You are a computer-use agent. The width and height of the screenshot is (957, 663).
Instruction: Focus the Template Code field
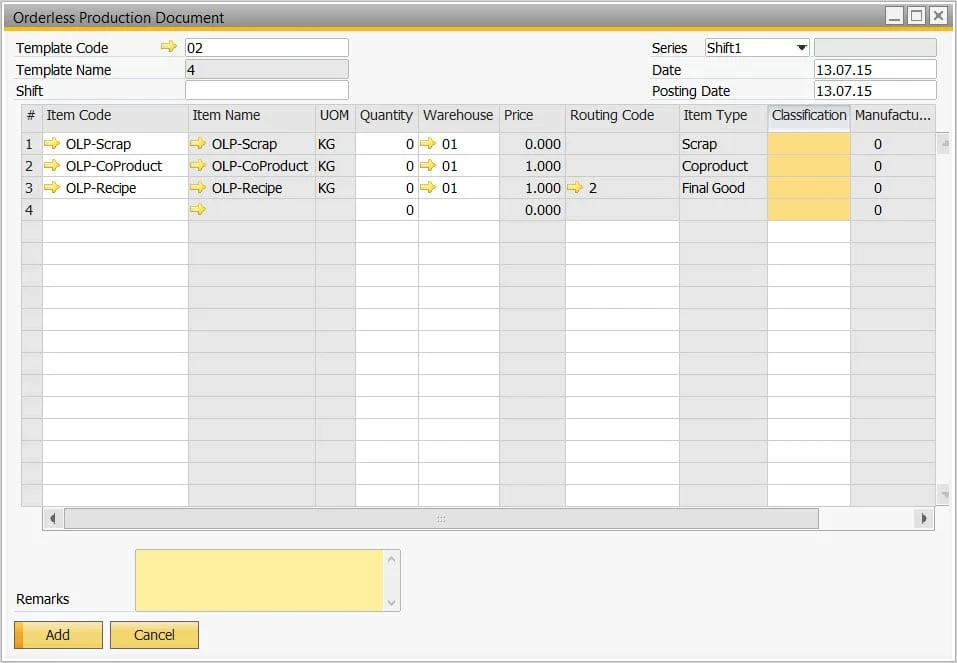coord(267,48)
